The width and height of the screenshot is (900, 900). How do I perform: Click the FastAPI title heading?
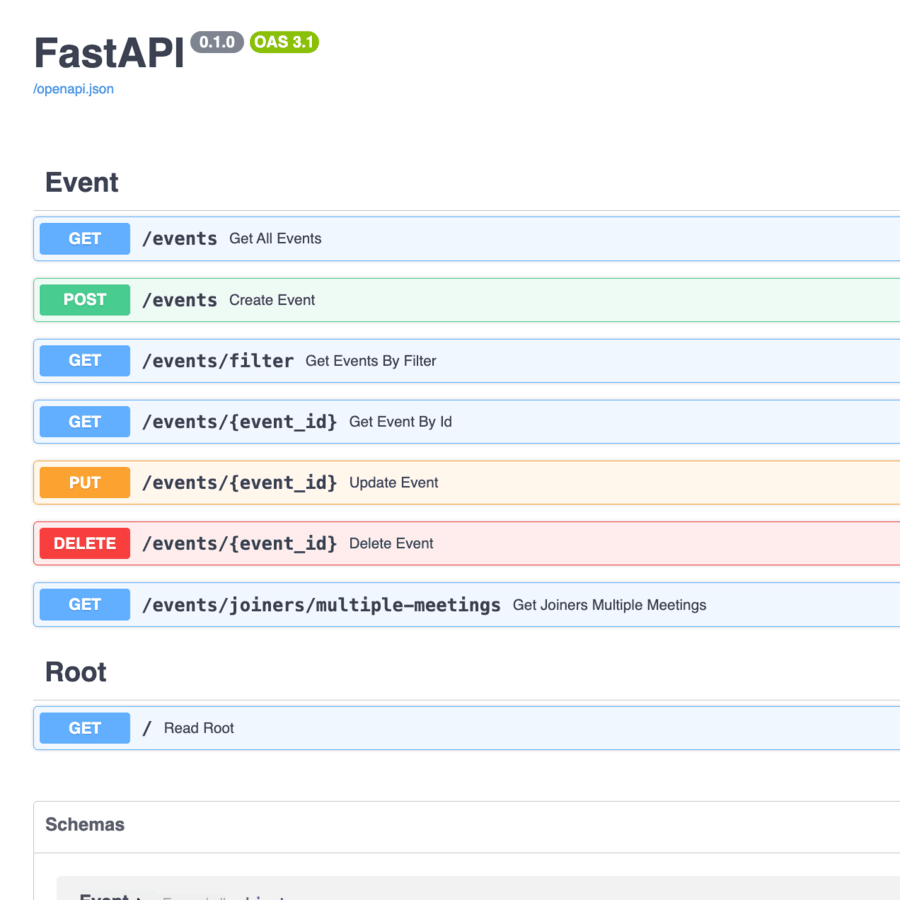(x=109, y=53)
